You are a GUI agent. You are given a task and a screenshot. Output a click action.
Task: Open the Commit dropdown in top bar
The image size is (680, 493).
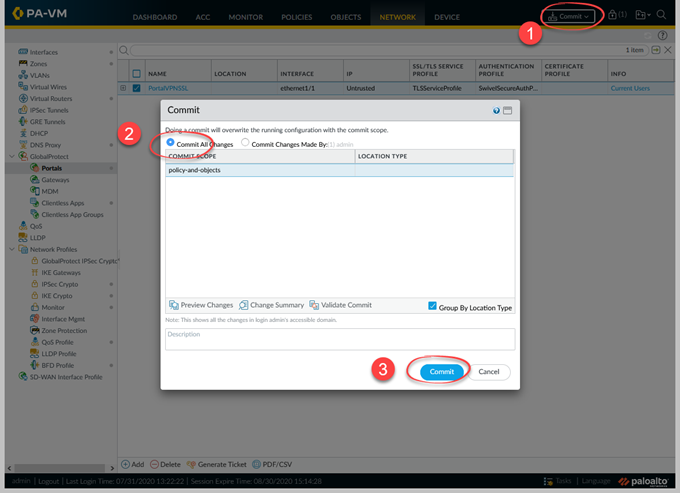coord(570,16)
